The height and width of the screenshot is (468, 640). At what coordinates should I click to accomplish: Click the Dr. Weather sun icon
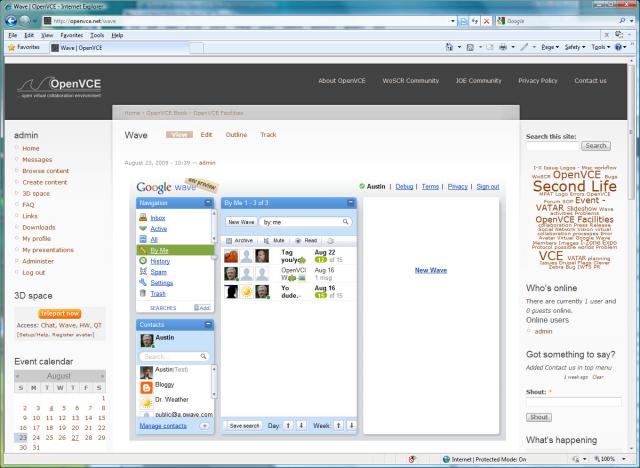[146, 403]
